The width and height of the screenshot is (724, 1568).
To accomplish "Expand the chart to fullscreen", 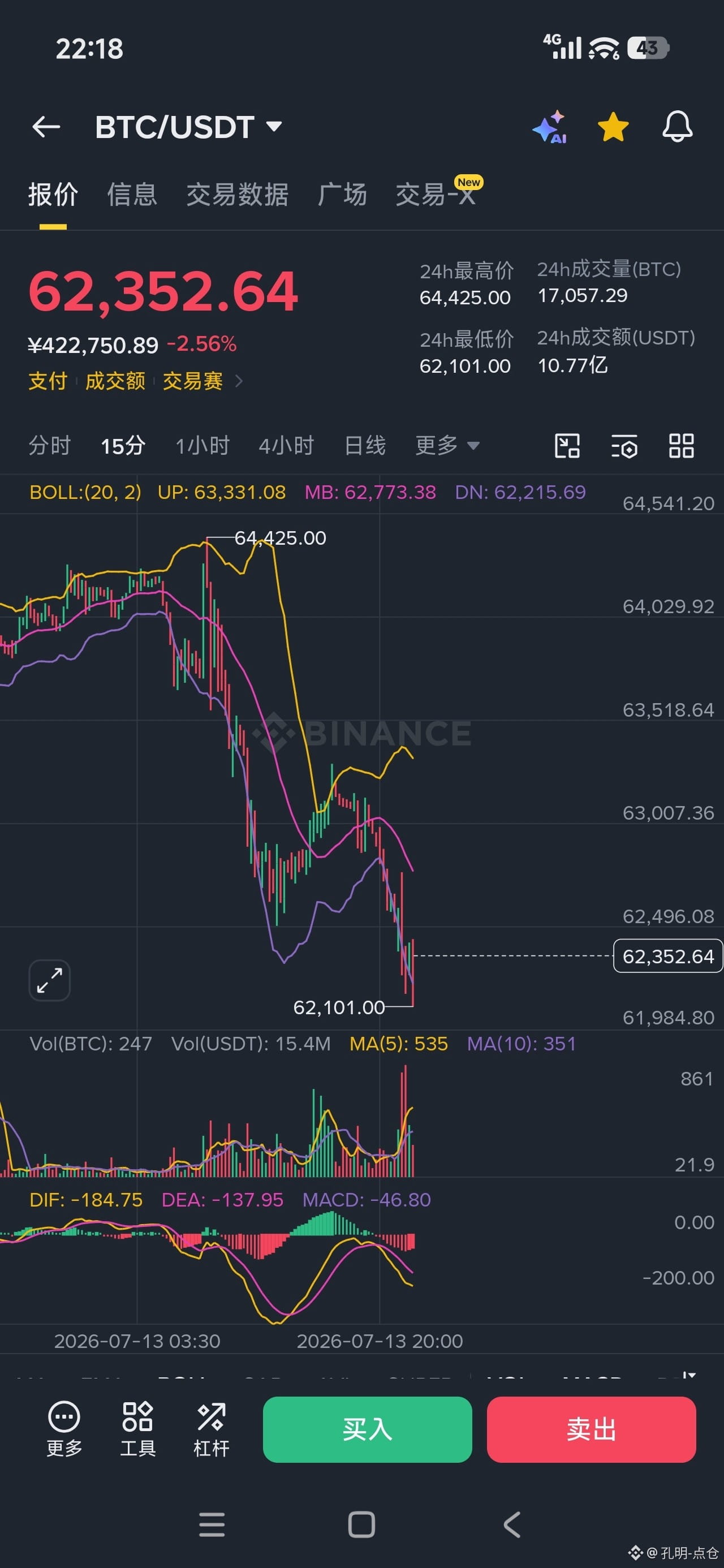I will (x=49, y=980).
